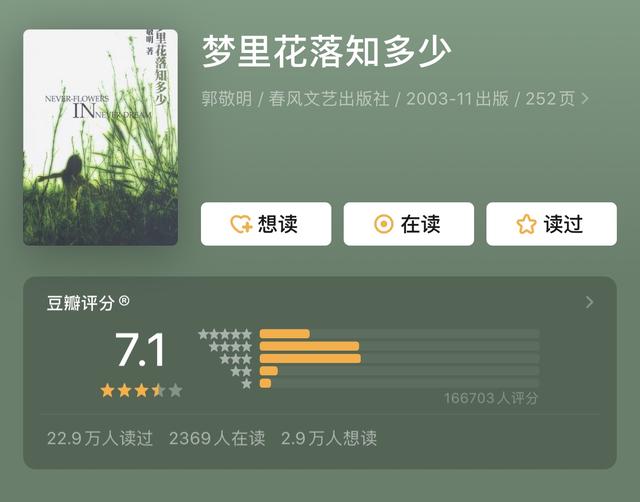
Task: Click the three-star rating distribution bar
Action: [400, 359]
